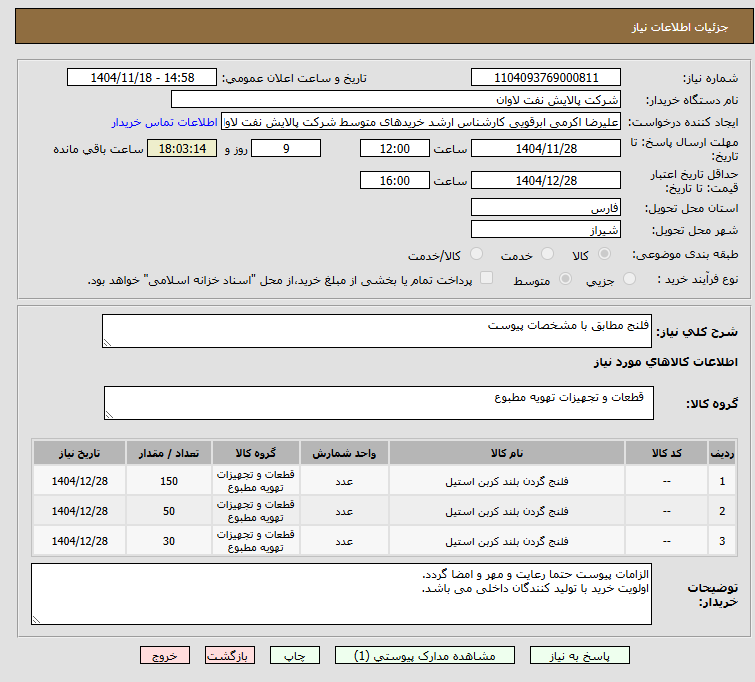
Task: Click the بازگشت back button
Action: [x=230, y=656]
